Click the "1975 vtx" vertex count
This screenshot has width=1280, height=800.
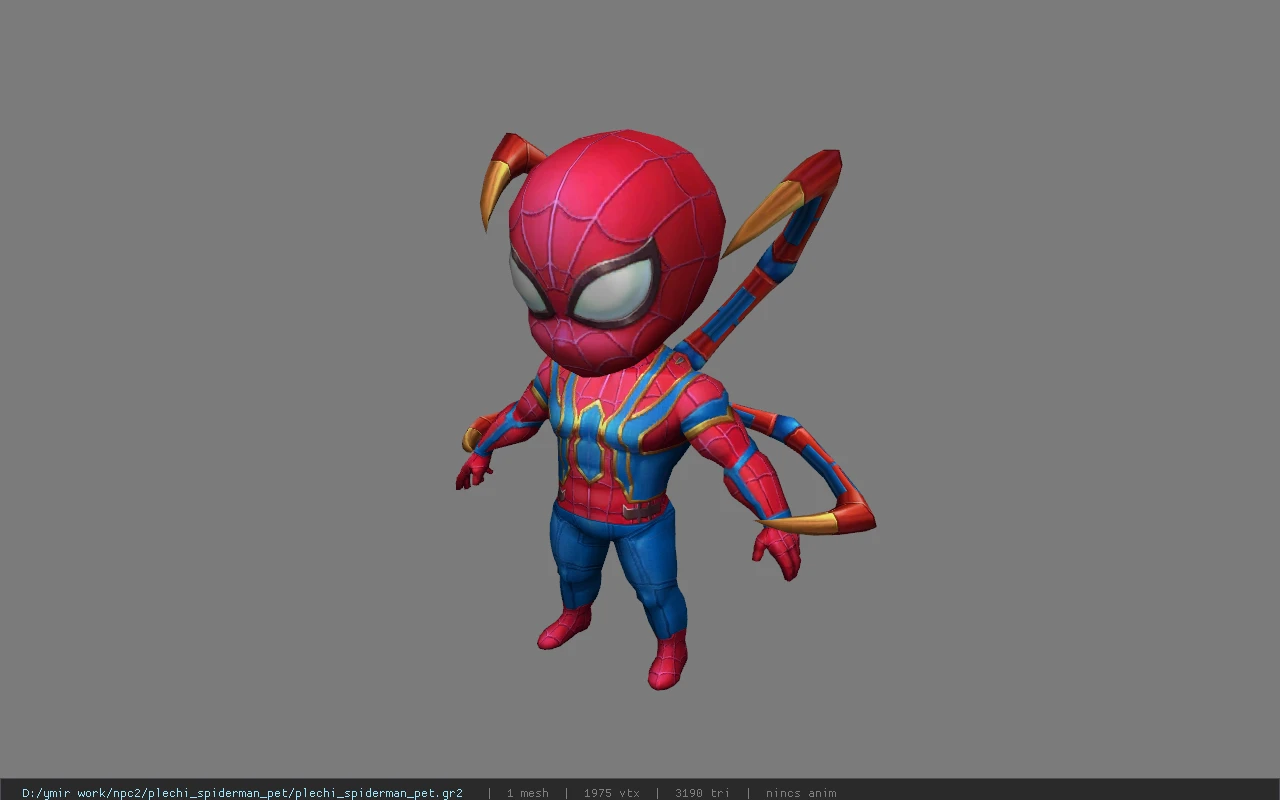611,793
